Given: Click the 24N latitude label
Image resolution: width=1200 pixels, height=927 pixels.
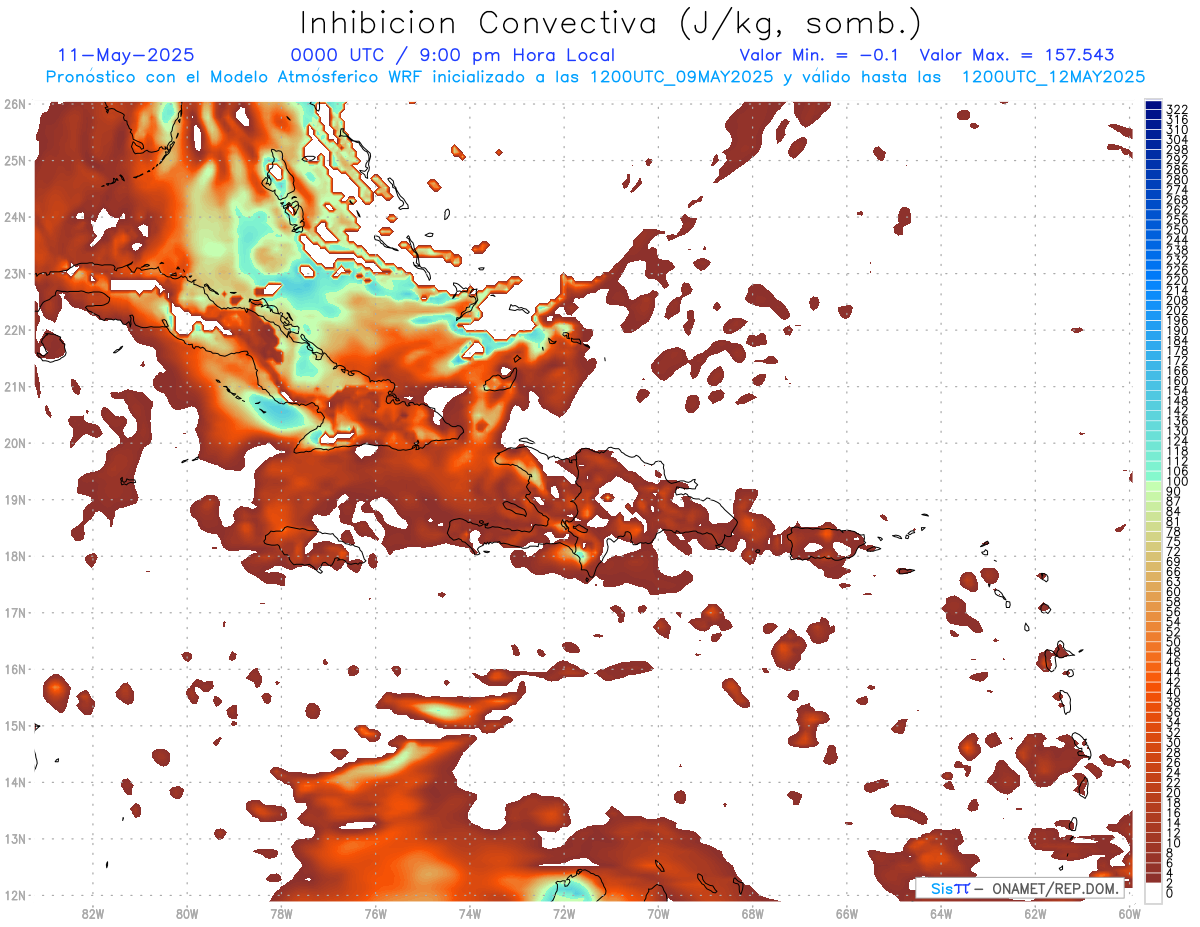Looking at the screenshot, I should [x=16, y=217].
